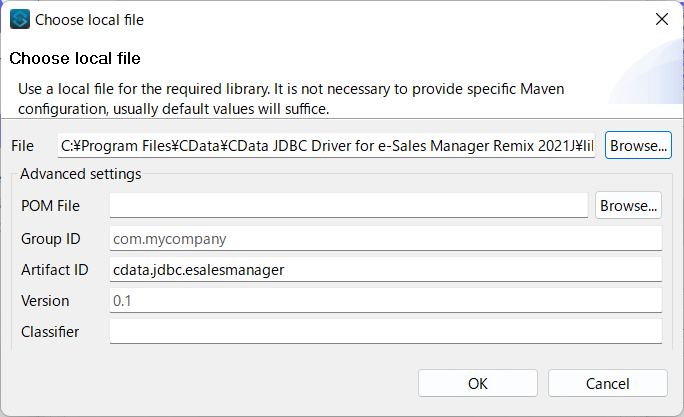Click the Classifier label
The height and width of the screenshot is (417, 684).
pos(50,332)
